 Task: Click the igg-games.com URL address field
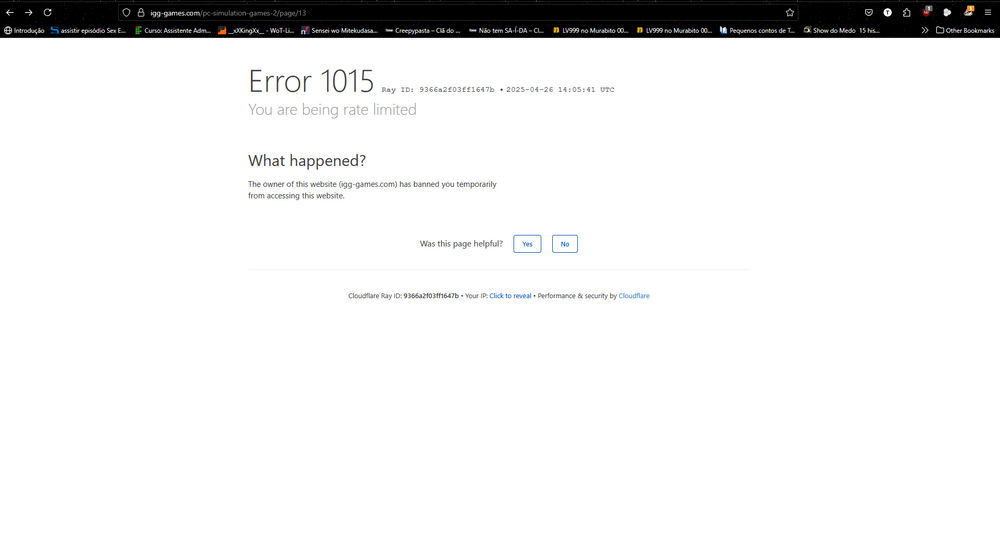point(459,13)
